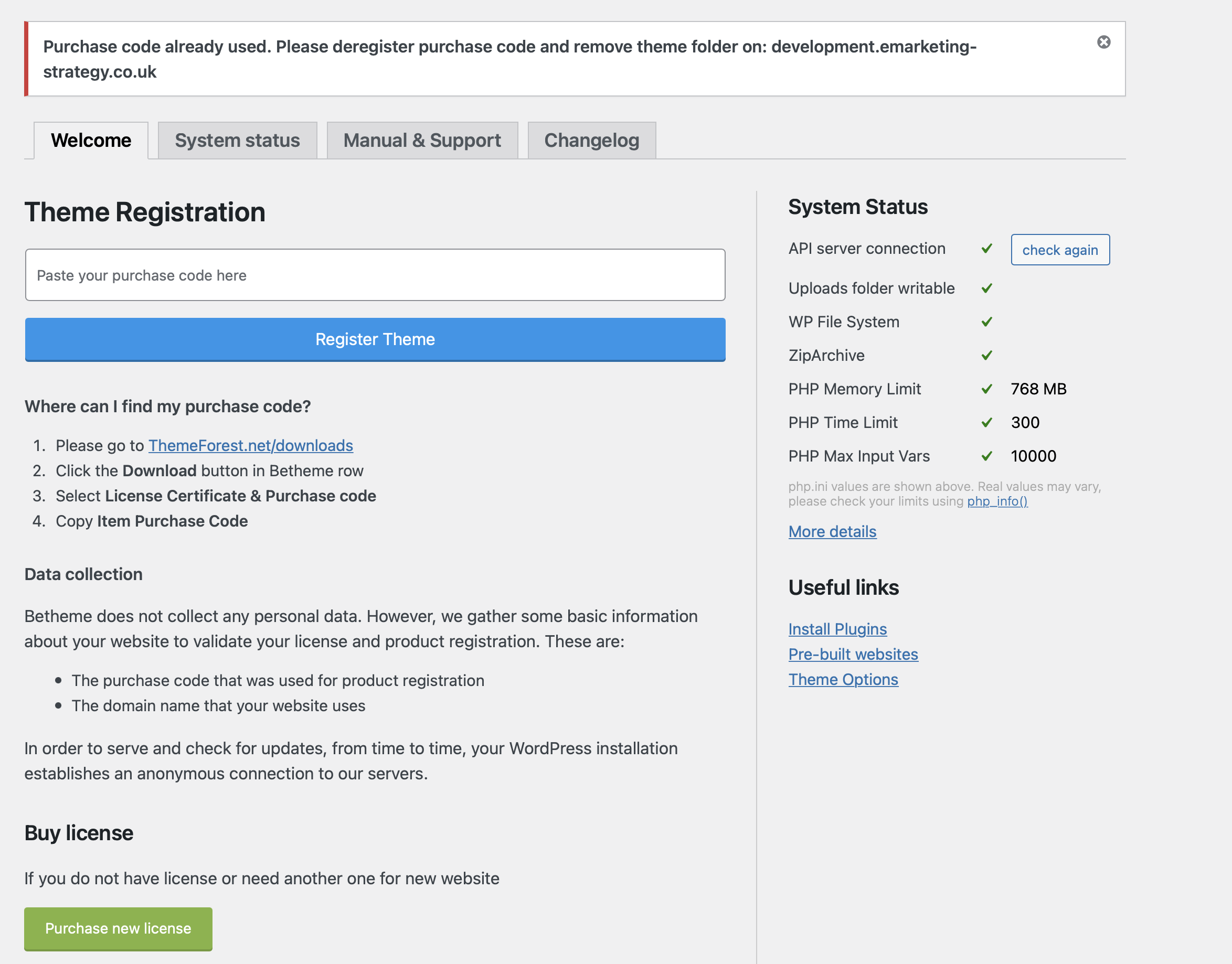Screen dimensions: 1232x964
Task: Click the PHP Memory Limit label
Action: click(x=854, y=389)
